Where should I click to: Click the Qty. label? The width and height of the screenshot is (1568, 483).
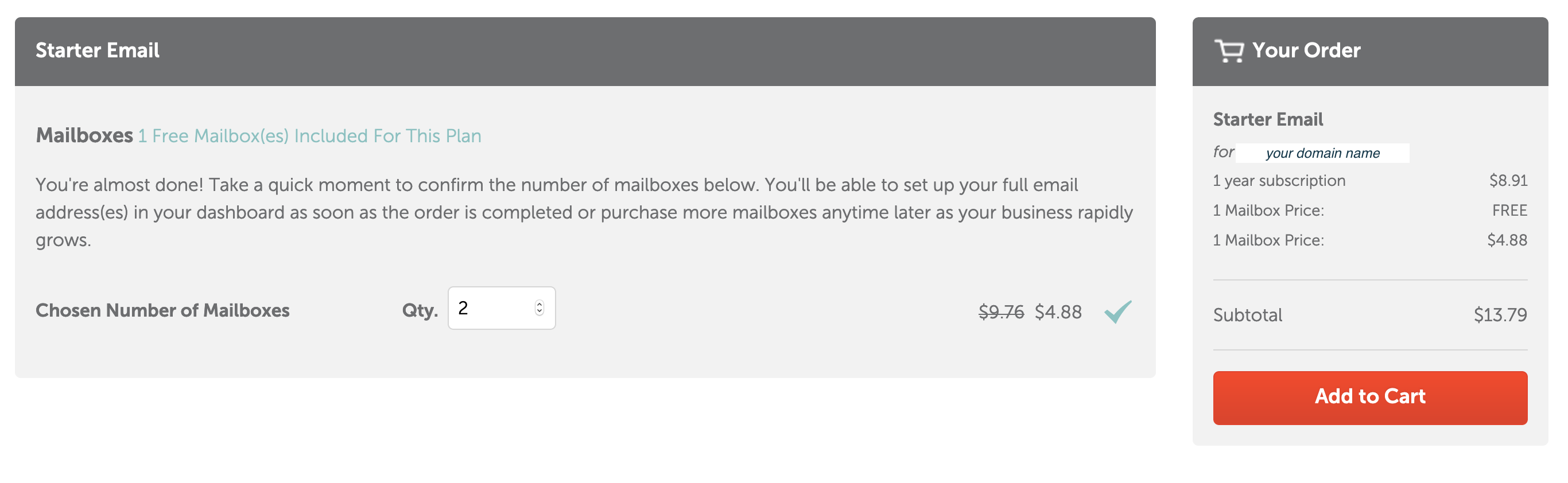click(x=420, y=311)
